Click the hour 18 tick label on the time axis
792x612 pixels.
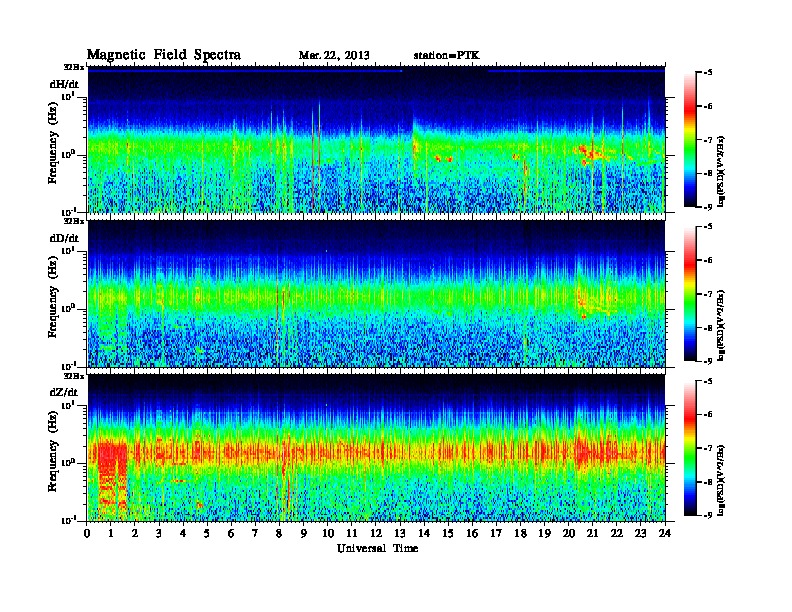pos(520,534)
